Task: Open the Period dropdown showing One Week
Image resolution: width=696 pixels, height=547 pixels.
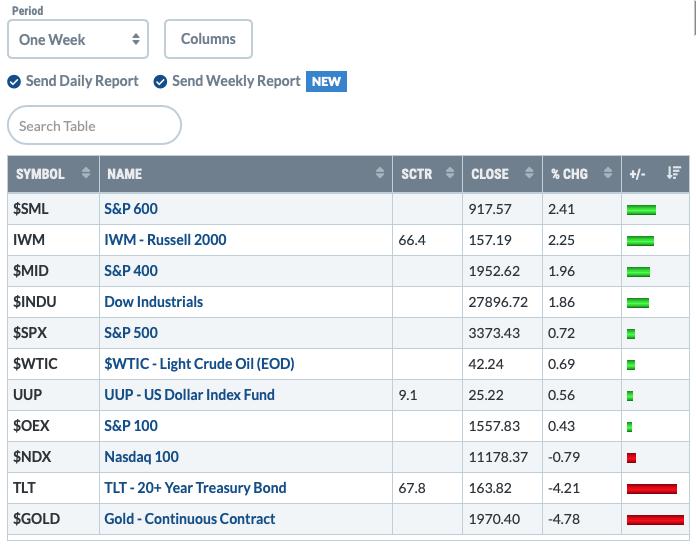Action: (78, 39)
